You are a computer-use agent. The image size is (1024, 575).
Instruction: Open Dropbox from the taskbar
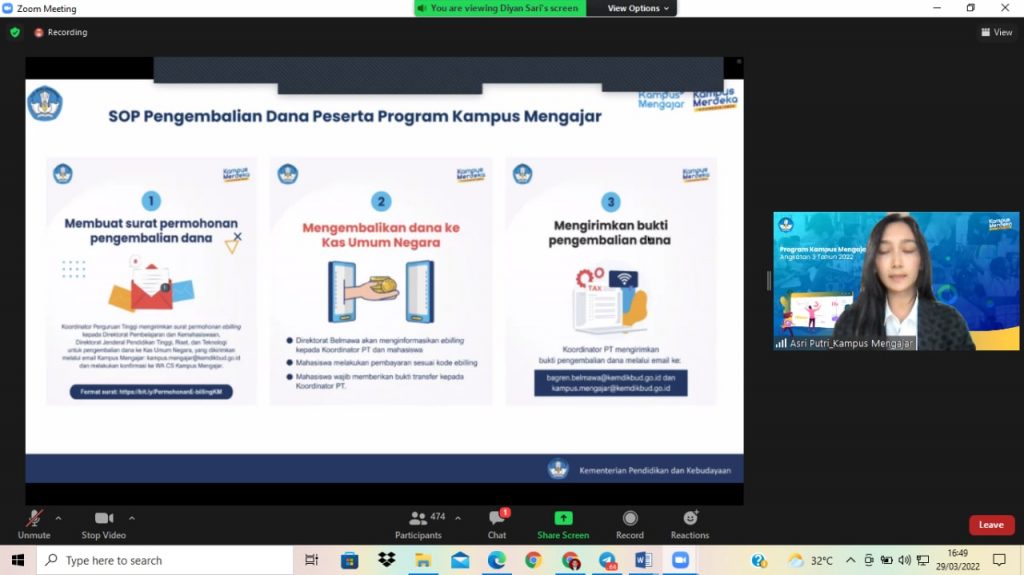click(x=386, y=560)
